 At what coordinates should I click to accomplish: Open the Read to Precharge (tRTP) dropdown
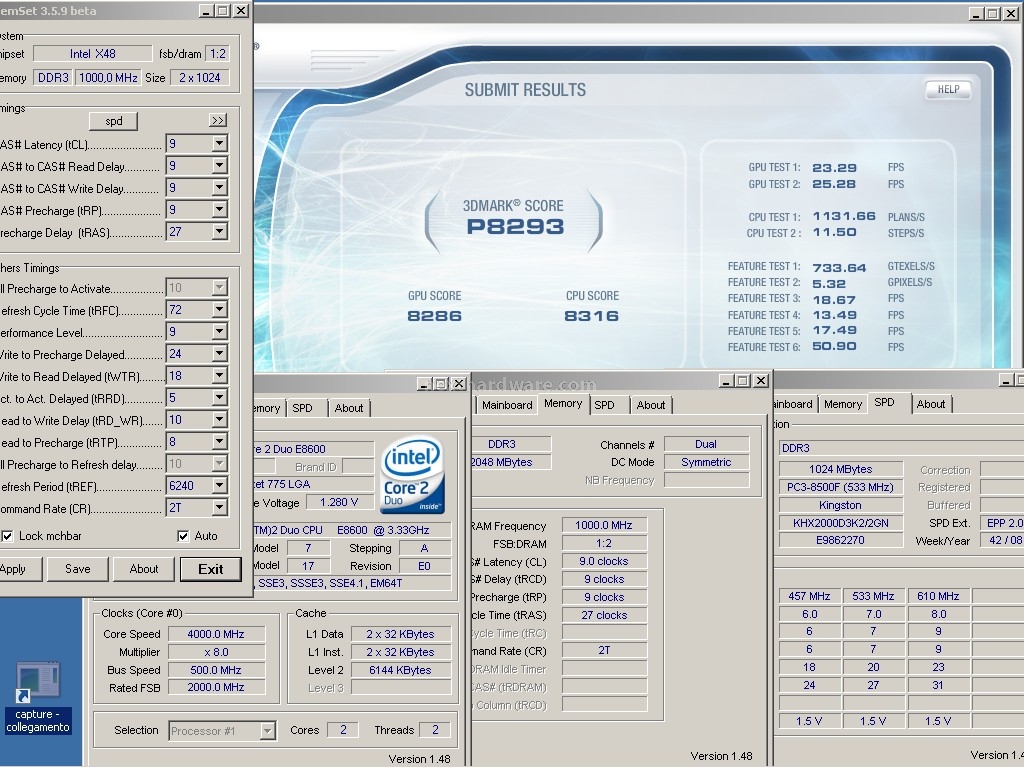click(x=219, y=441)
